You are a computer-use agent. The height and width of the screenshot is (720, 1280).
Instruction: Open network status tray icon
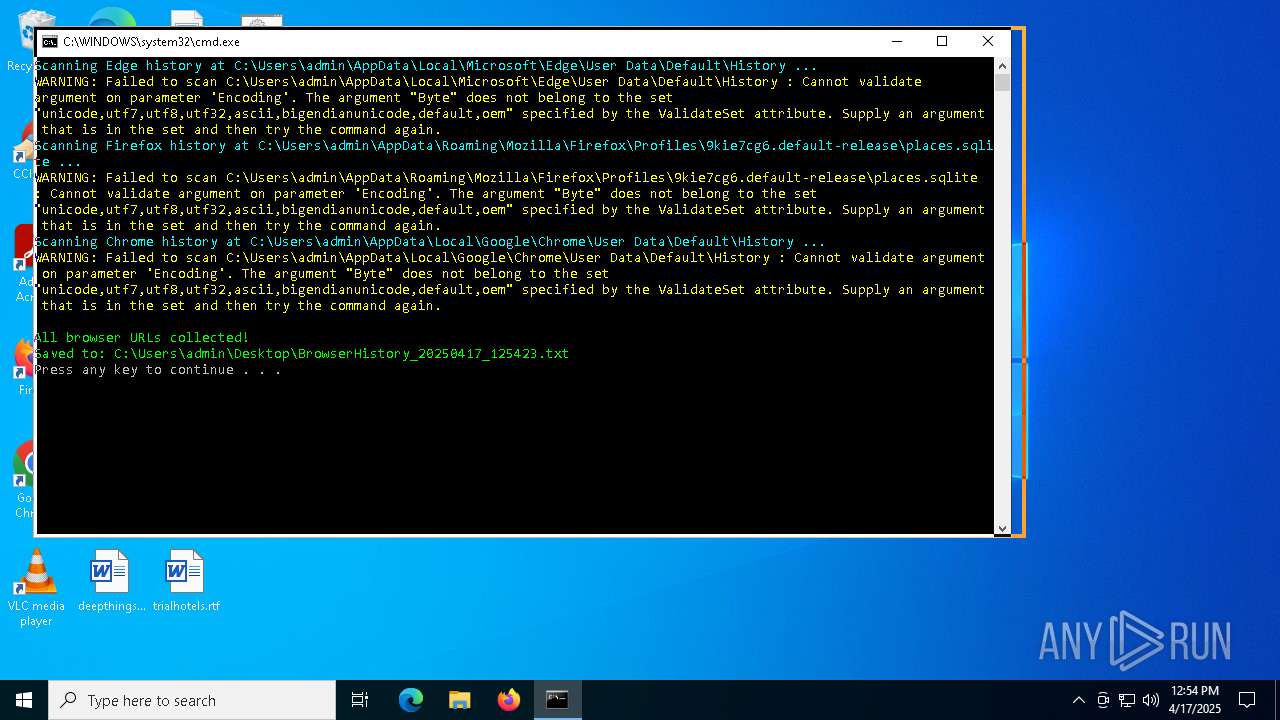[x=1127, y=700]
